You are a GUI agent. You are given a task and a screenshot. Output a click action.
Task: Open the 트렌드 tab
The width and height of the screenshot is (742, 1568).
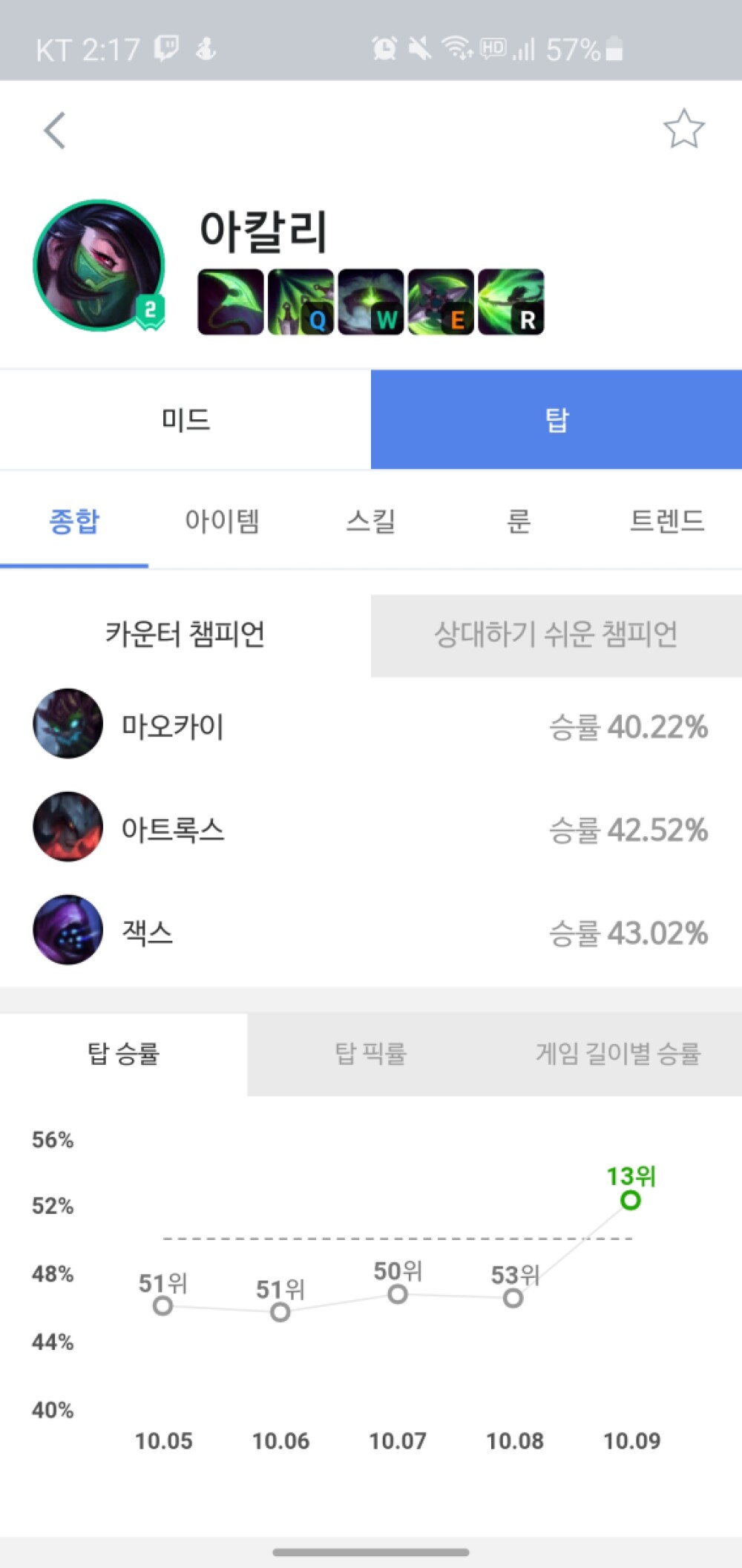[666, 521]
